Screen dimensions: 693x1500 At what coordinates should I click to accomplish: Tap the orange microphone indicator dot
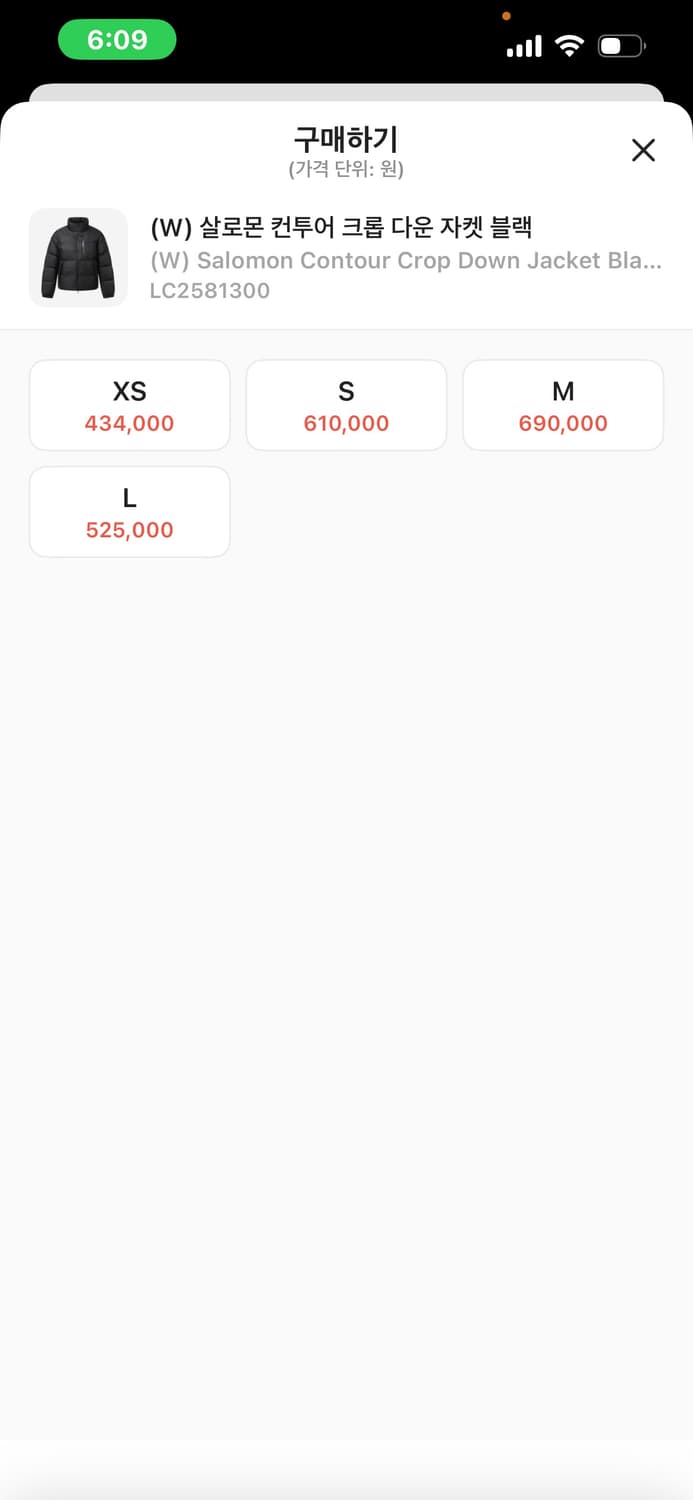(x=506, y=16)
